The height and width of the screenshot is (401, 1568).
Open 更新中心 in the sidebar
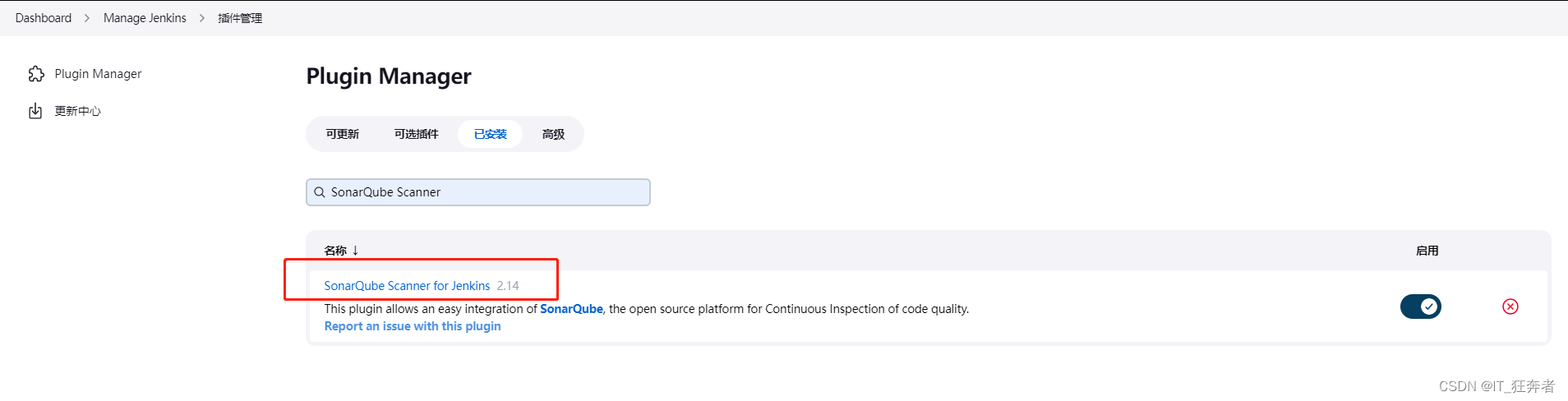pyautogui.click(x=77, y=111)
